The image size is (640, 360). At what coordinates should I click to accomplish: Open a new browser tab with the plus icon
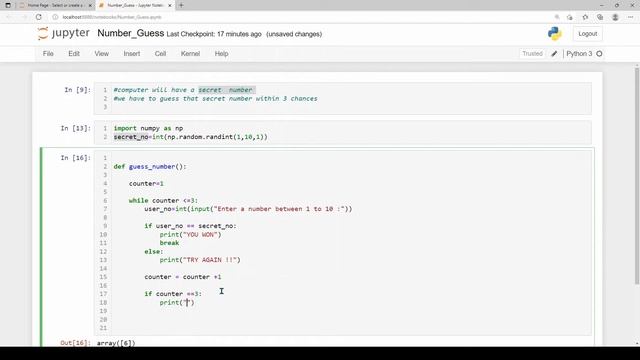(181, 5)
